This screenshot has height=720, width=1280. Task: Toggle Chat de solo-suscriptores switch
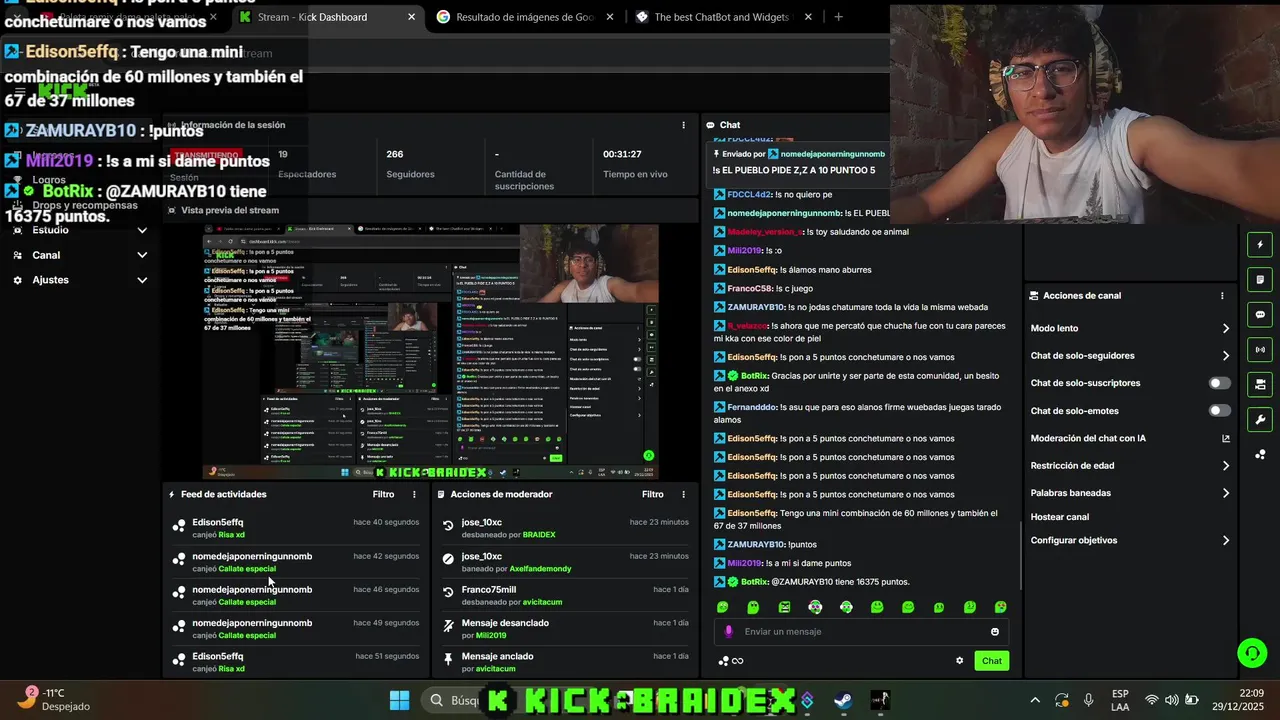click(1219, 383)
